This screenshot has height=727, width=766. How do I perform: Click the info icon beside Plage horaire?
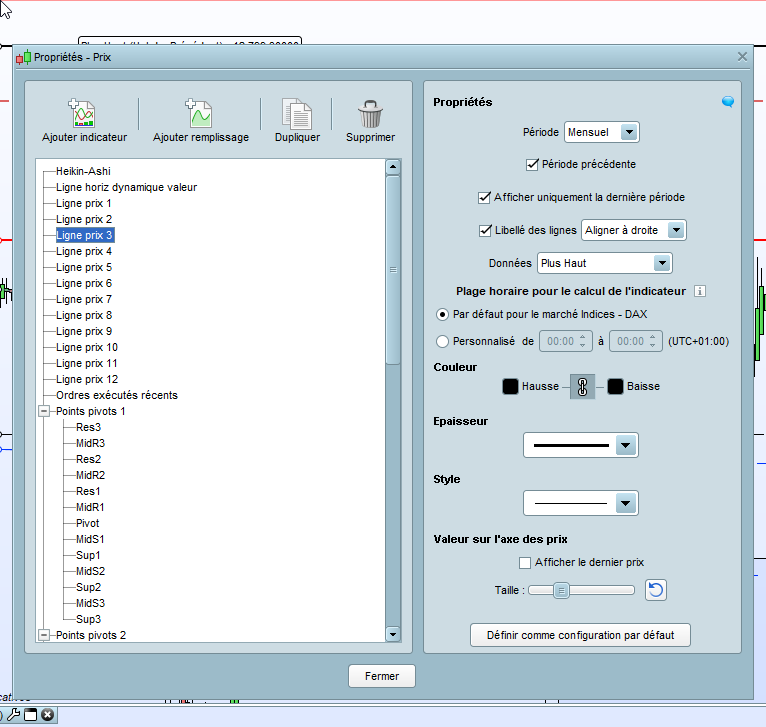click(700, 291)
